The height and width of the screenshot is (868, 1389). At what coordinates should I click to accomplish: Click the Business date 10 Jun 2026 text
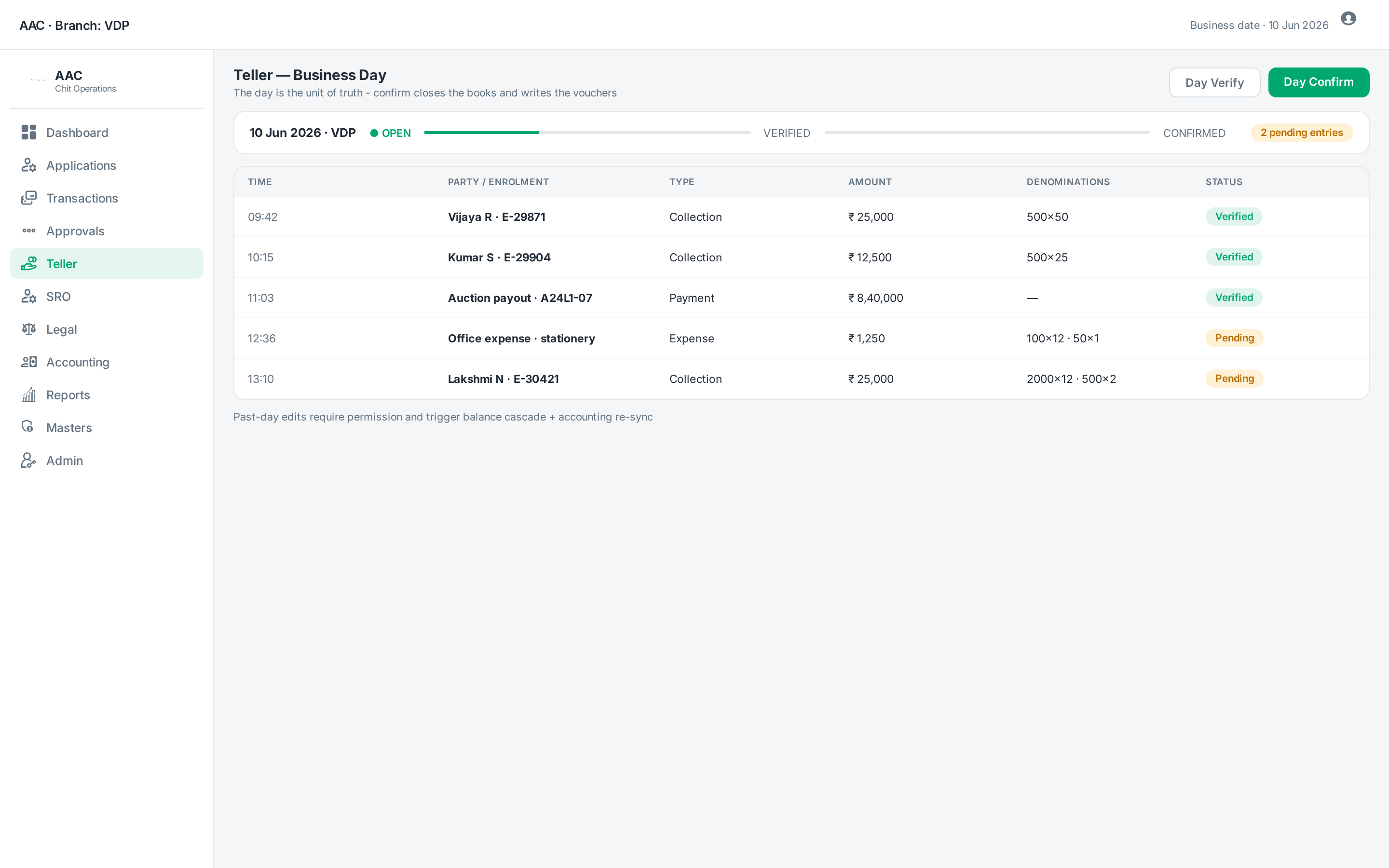coord(1259,25)
